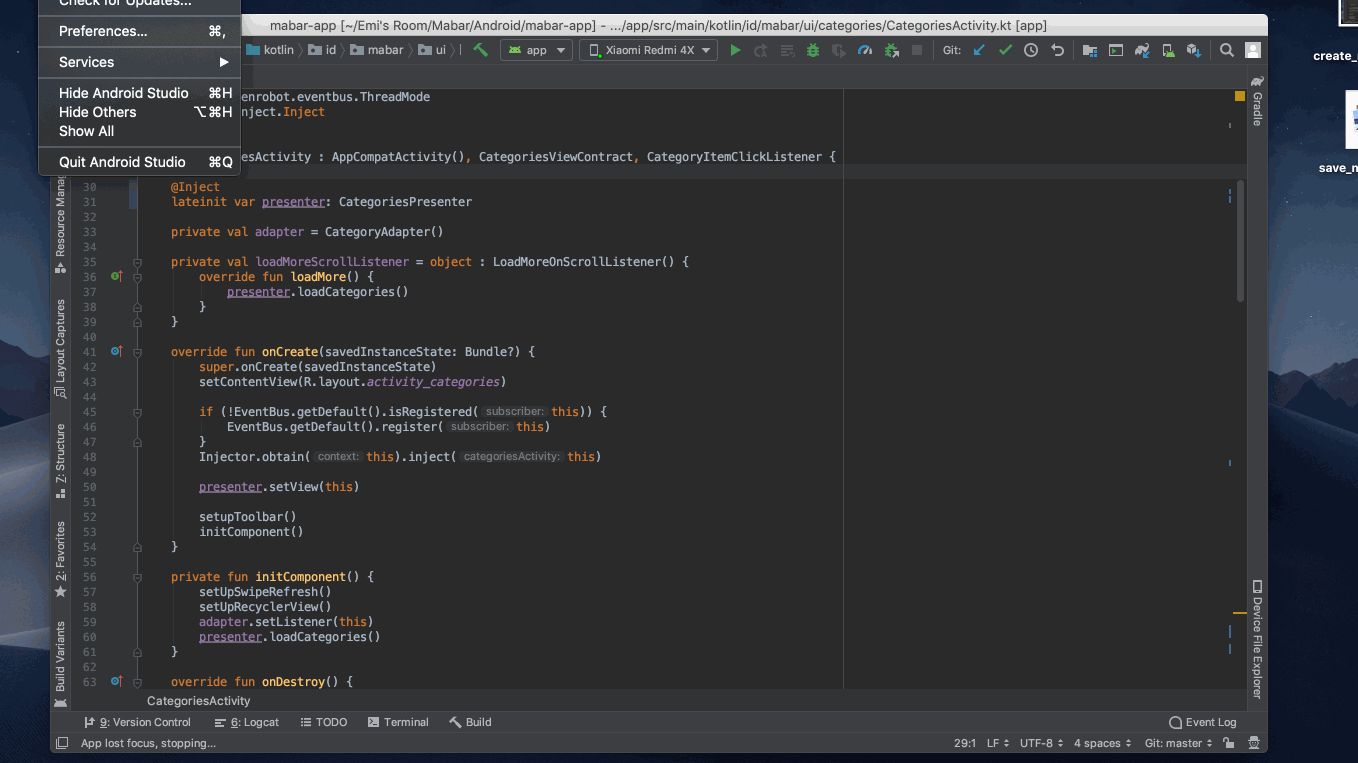Click the Git Revert undo arrow icon
1358x763 pixels.
[x=1057, y=50]
